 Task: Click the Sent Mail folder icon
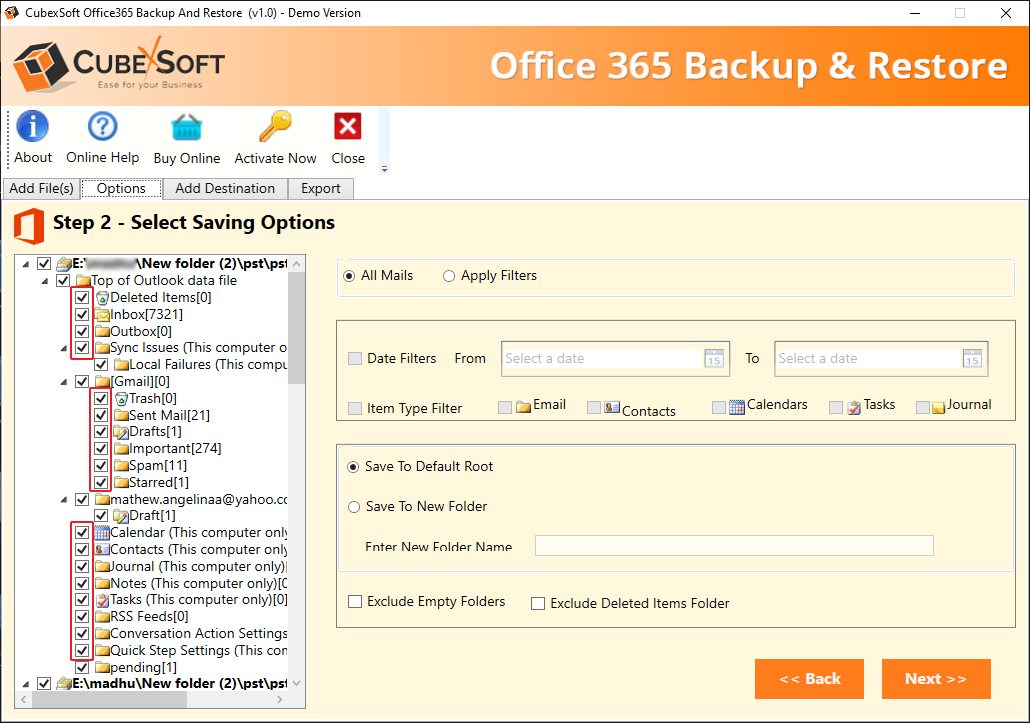tap(121, 416)
